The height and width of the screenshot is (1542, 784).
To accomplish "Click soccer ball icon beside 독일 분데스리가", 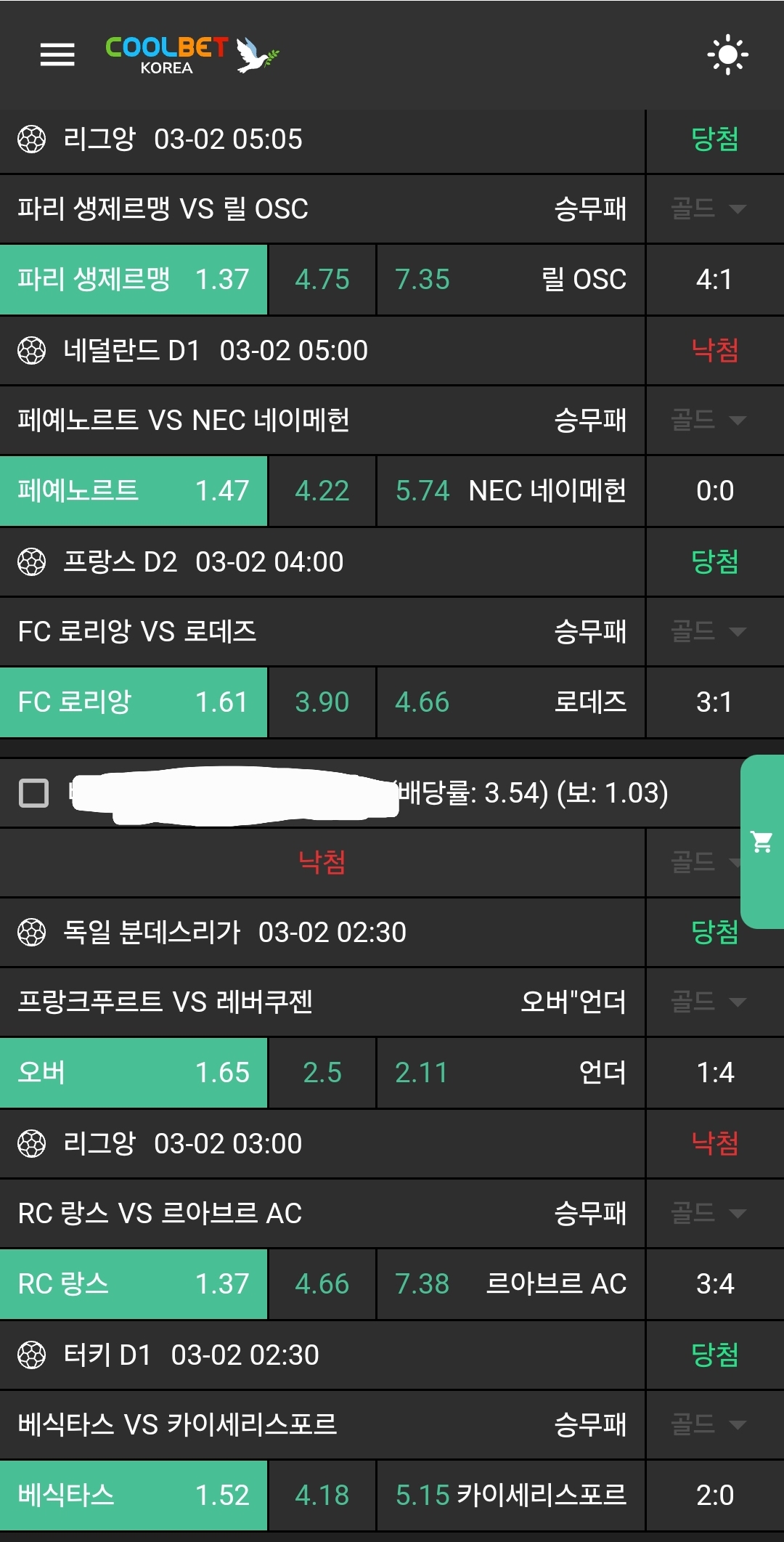I will coord(31,933).
